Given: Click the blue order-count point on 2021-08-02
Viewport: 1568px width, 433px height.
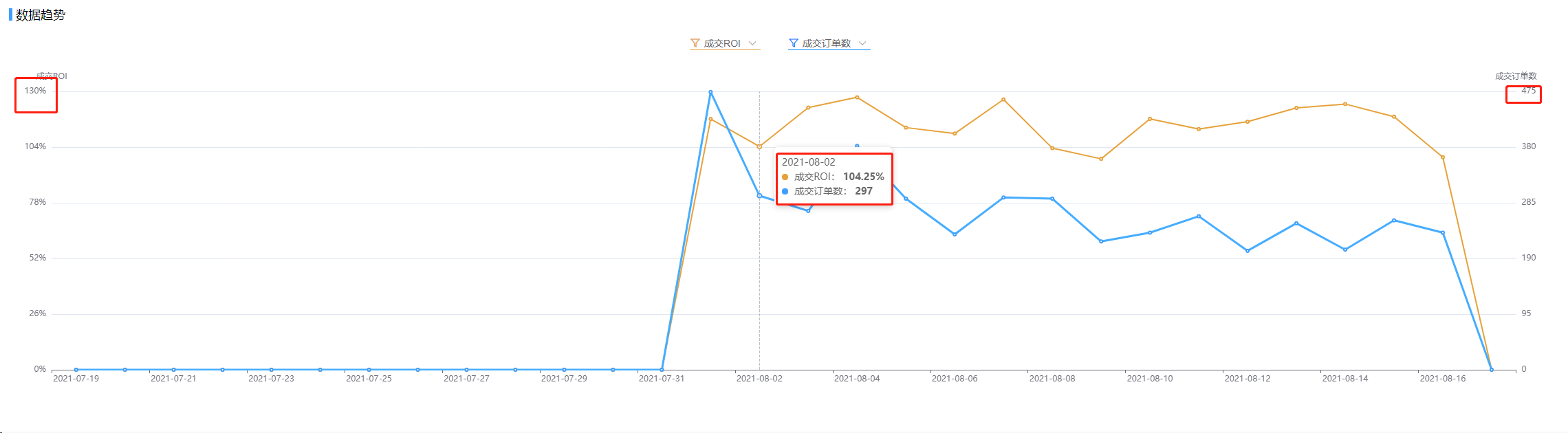Looking at the screenshot, I should pyautogui.click(x=759, y=196).
